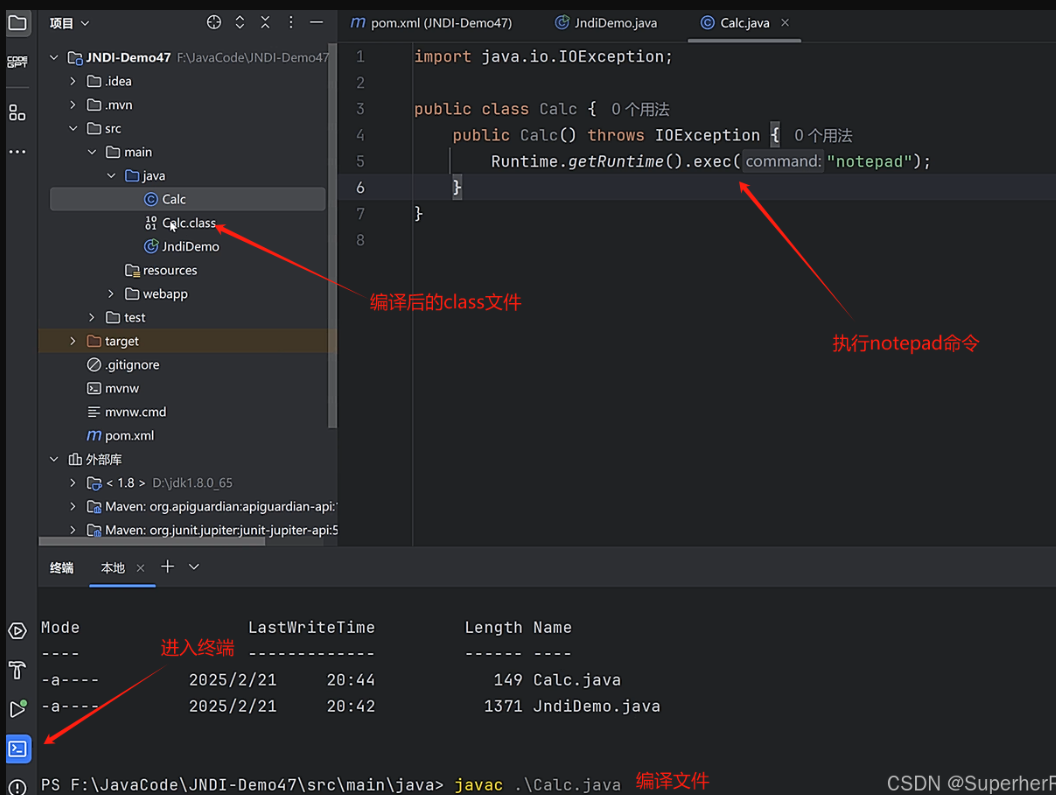The width and height of the screenshot is (1056, 795).
Task: Close the local terminal tab
Action: [140, 568]
